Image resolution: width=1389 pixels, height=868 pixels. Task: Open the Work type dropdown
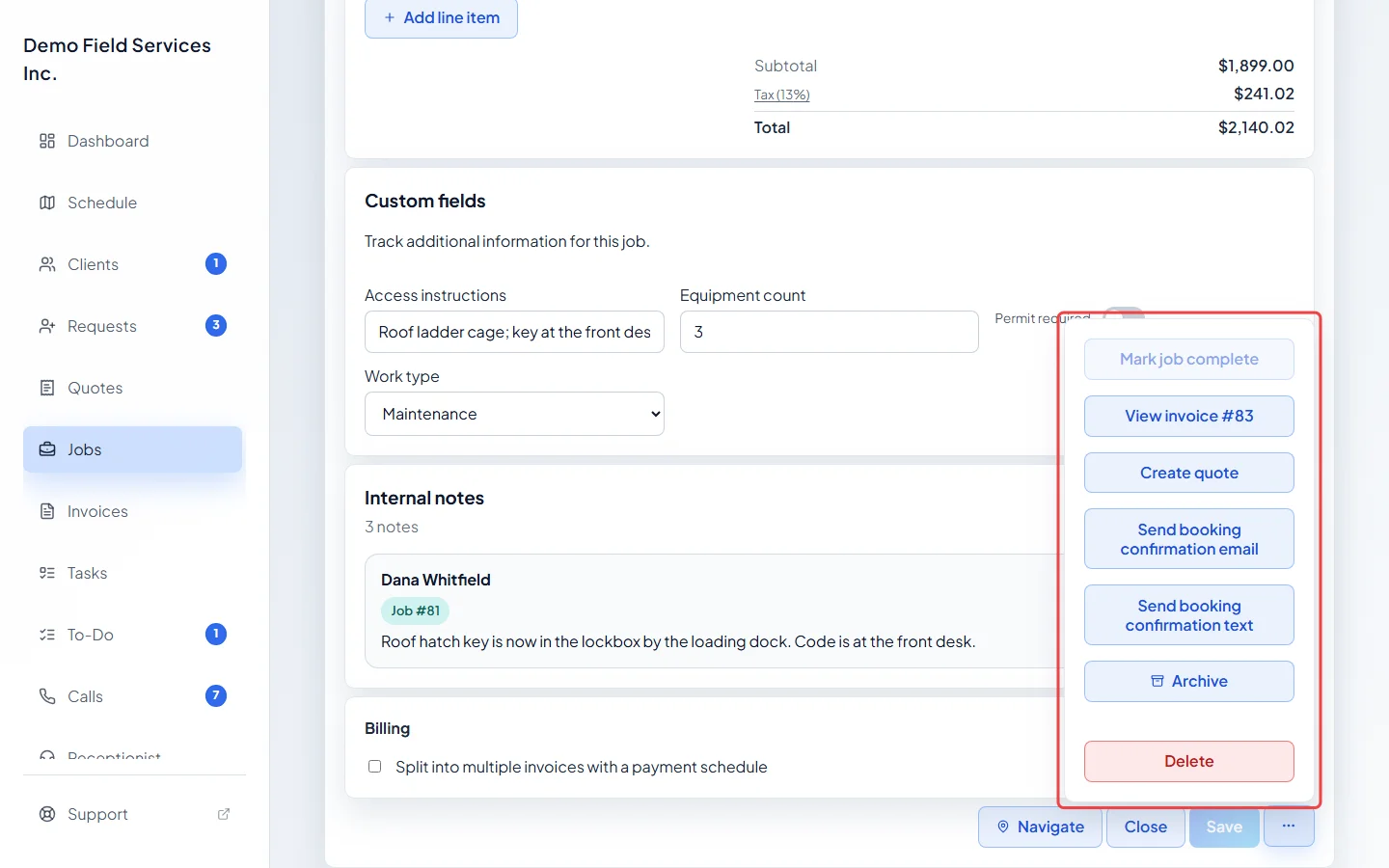tap(514, 414)
